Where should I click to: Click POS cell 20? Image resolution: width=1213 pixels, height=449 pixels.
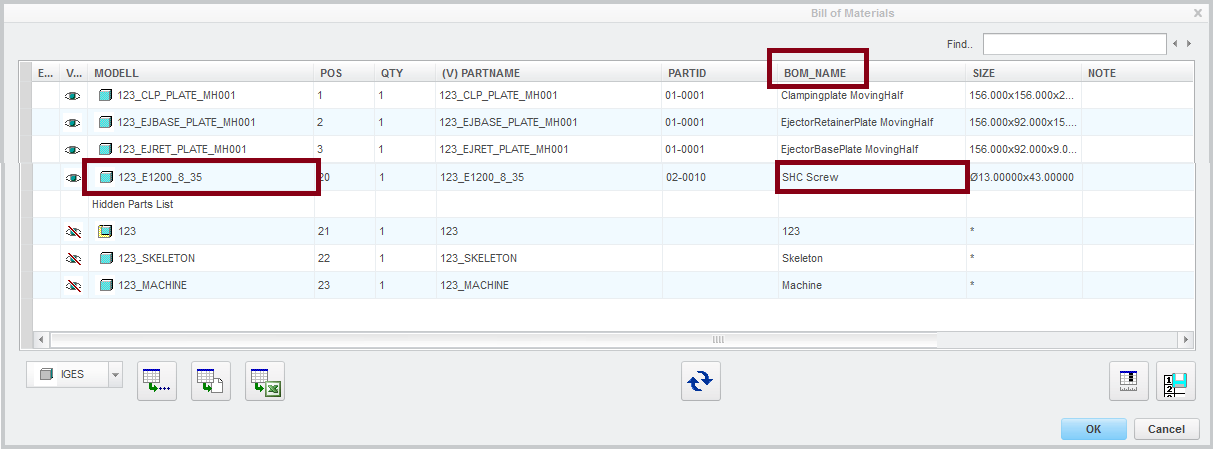(345, 177)
